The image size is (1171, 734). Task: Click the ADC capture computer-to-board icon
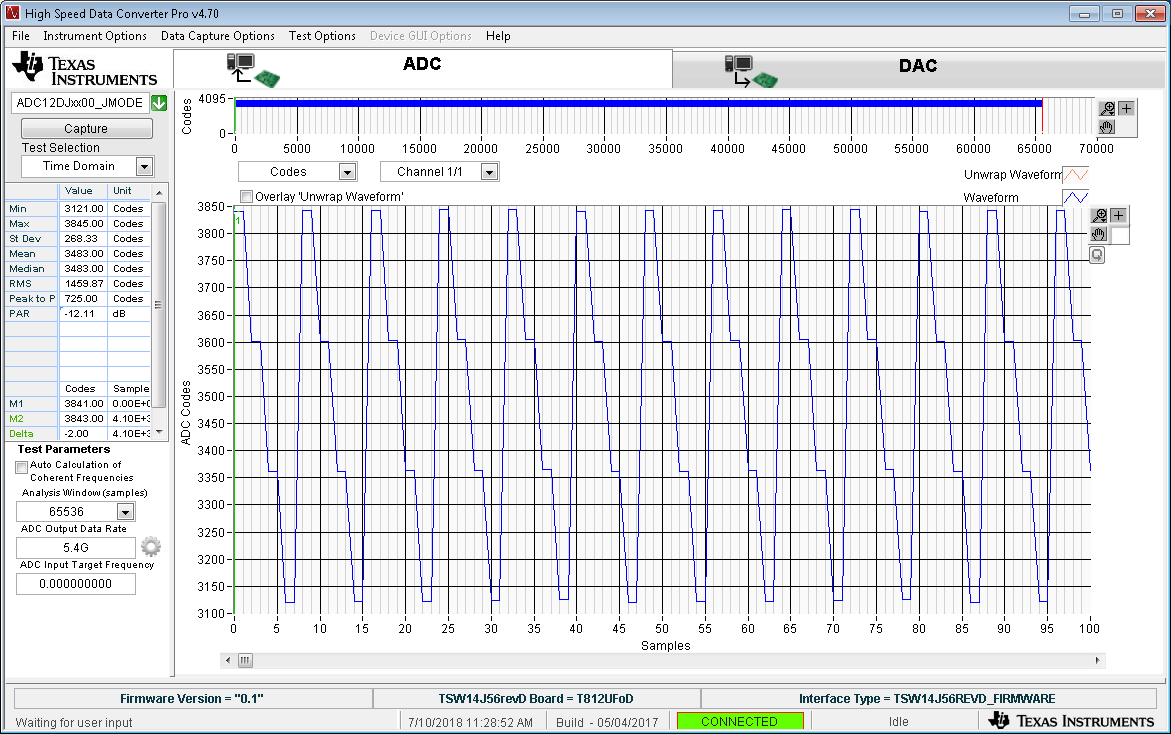253,70
